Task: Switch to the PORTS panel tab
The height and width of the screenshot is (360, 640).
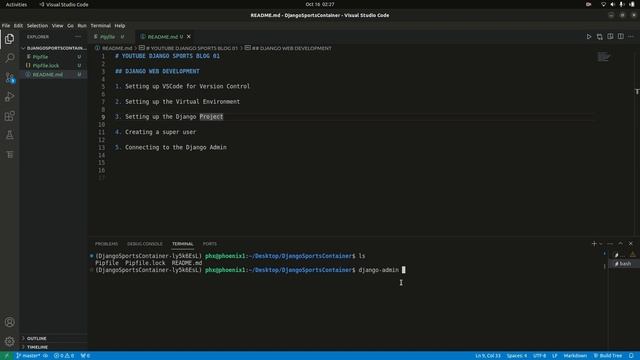Action: (210, 244)
